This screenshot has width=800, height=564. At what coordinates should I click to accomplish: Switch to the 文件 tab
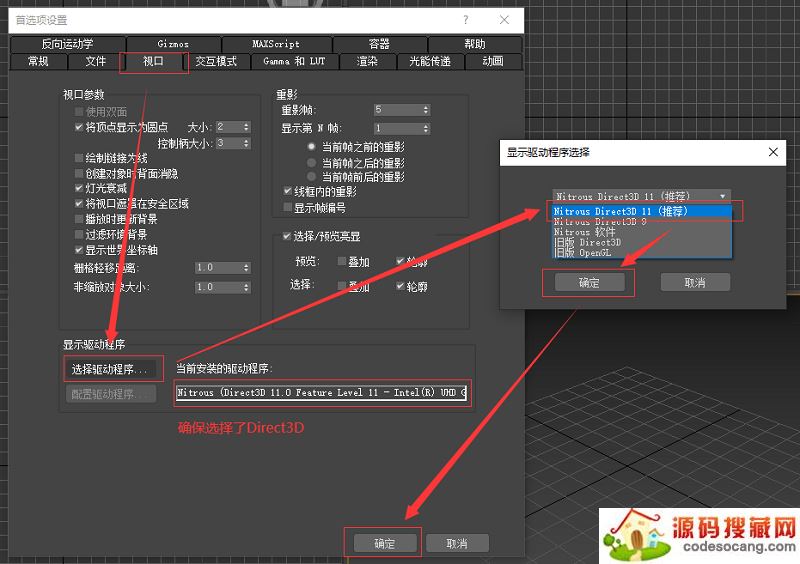[95, 61]
